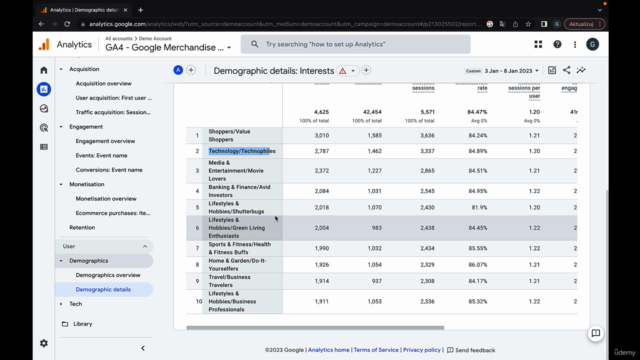Open Ecommerce purchases report
This screenshot has height=360, width=640.
click(x=113, y=213)
